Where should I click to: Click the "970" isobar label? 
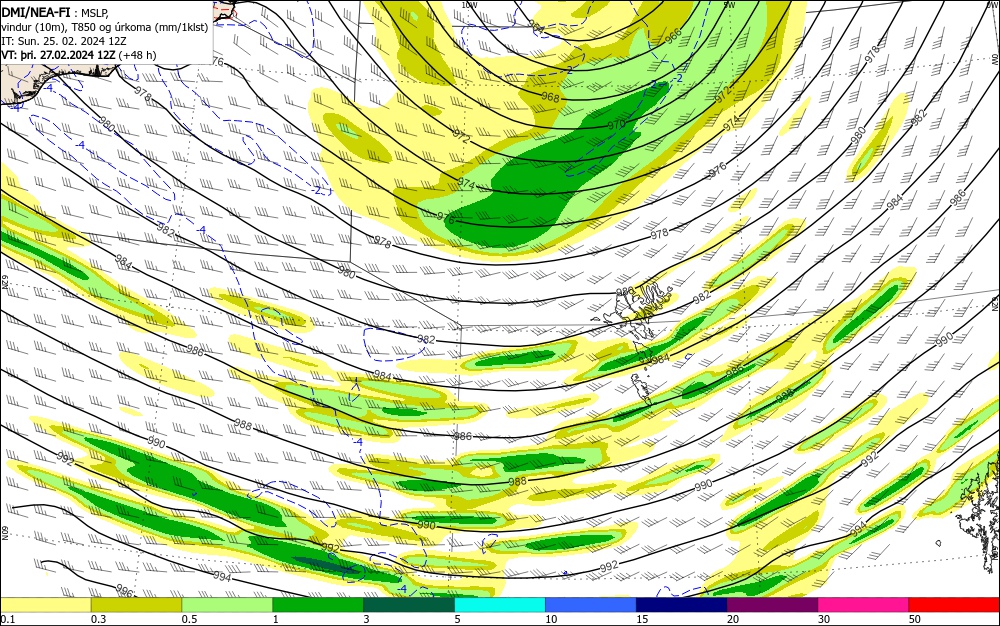pyautogui.click(x=616, y=125)
